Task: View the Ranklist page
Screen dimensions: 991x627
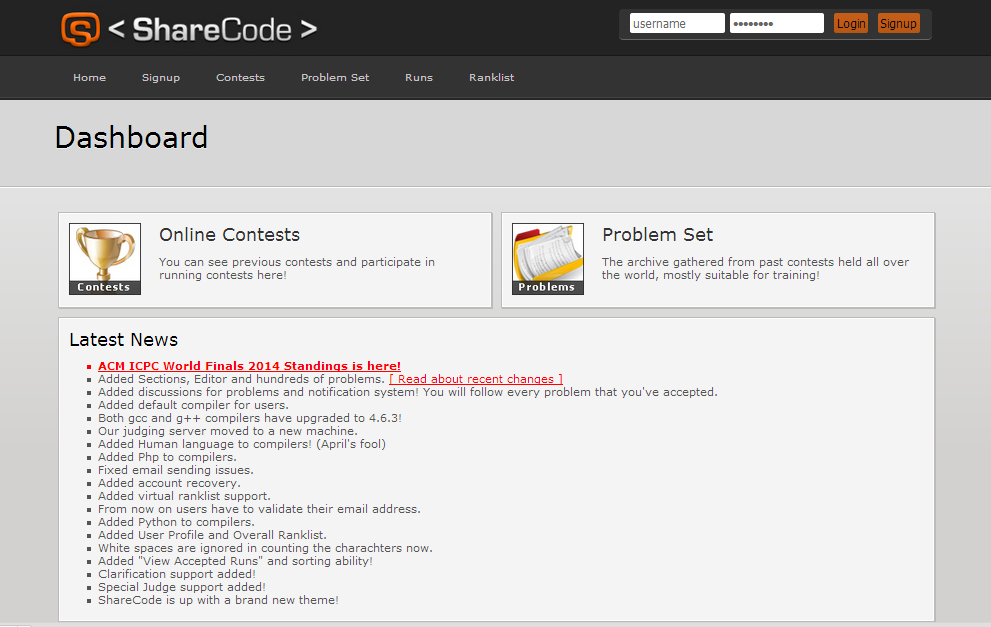Action: [491, 78]
